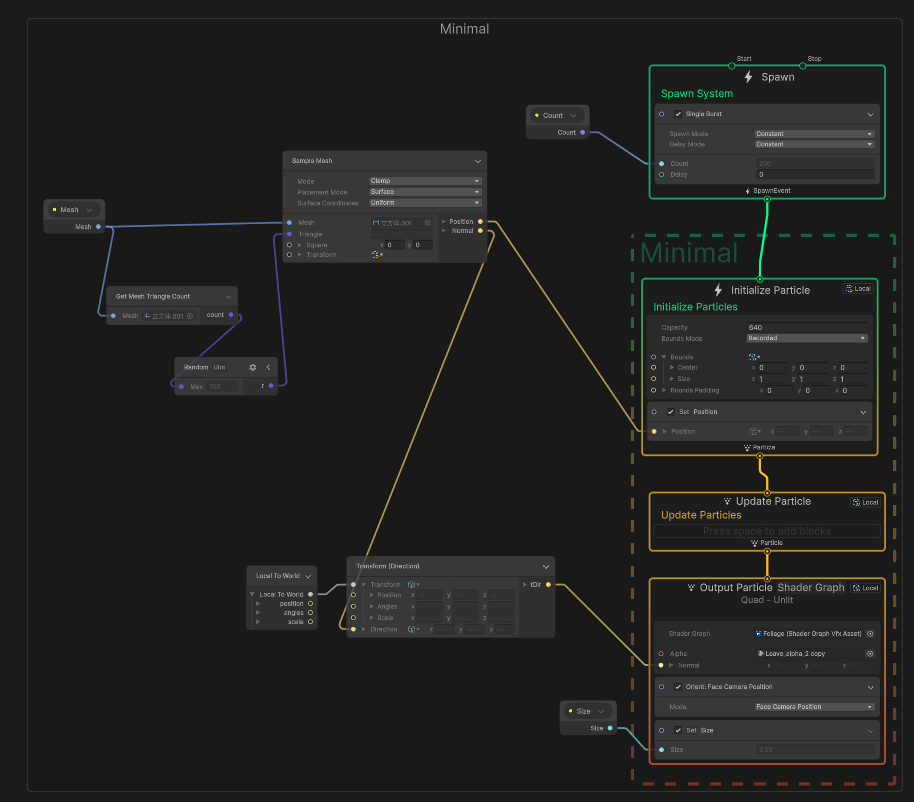914x802 pixels.
Task: Click the Local space icon on Update Particle
Action: coord(864,502)
